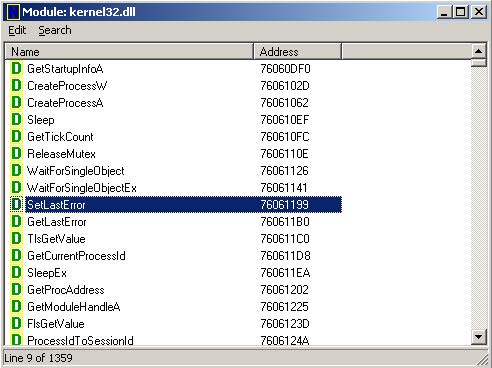The width and height of the screenshot is (492, 368).
Task: Click the D icon for SetLastError row
Action: coord(16,204)
